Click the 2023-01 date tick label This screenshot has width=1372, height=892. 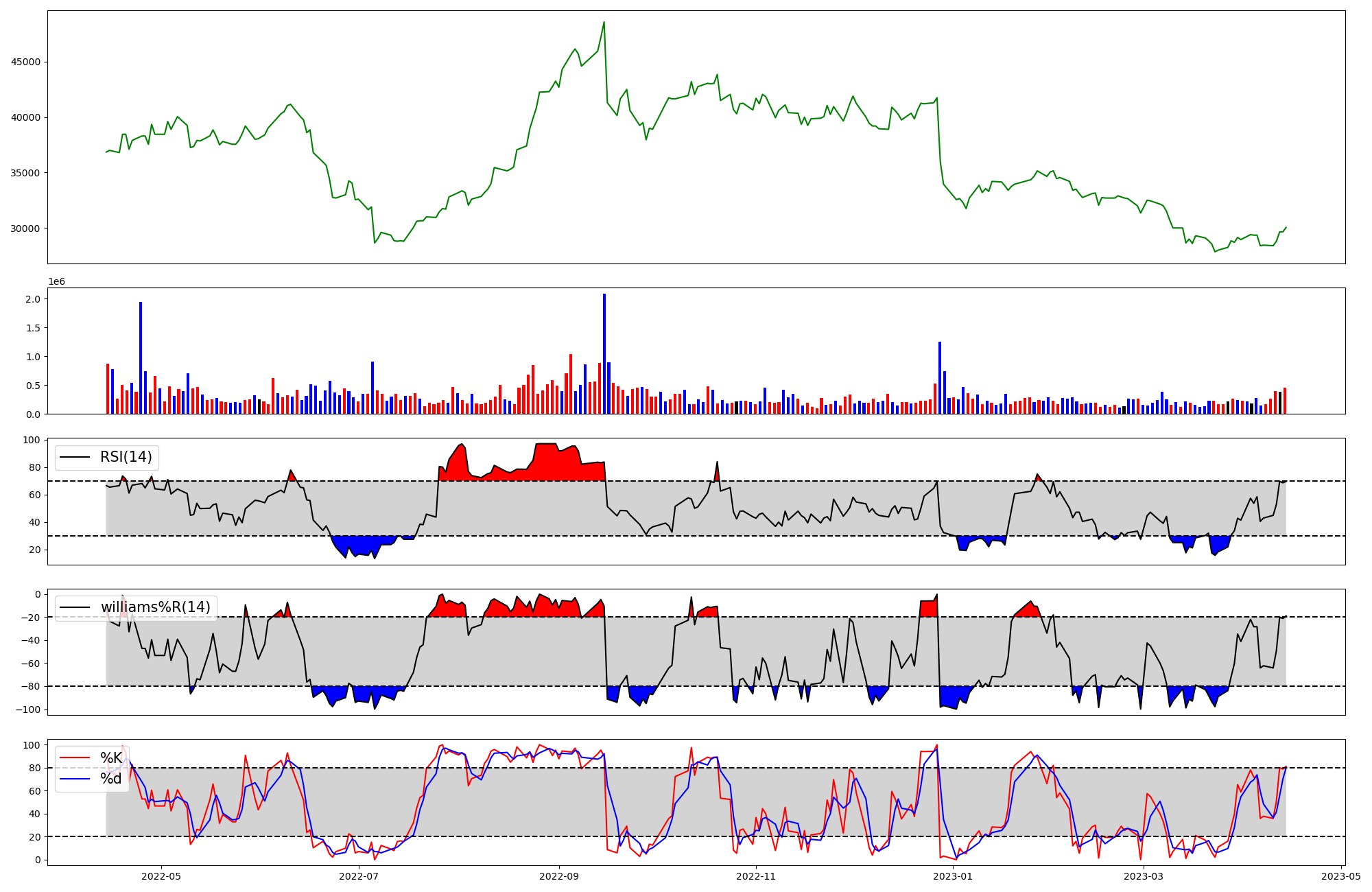pyautogui.click(x=954, y=876)
